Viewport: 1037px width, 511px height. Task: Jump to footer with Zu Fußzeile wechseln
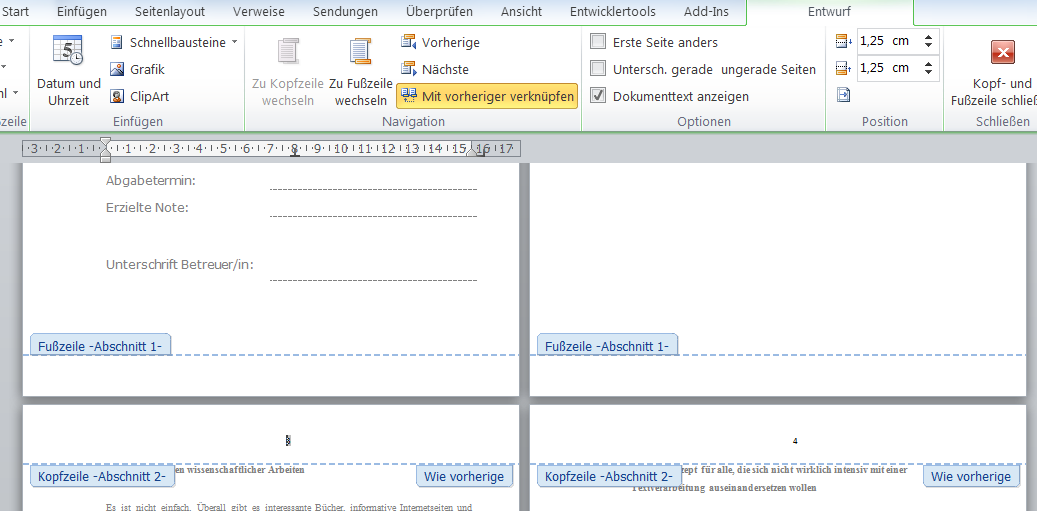click(360, 71)
